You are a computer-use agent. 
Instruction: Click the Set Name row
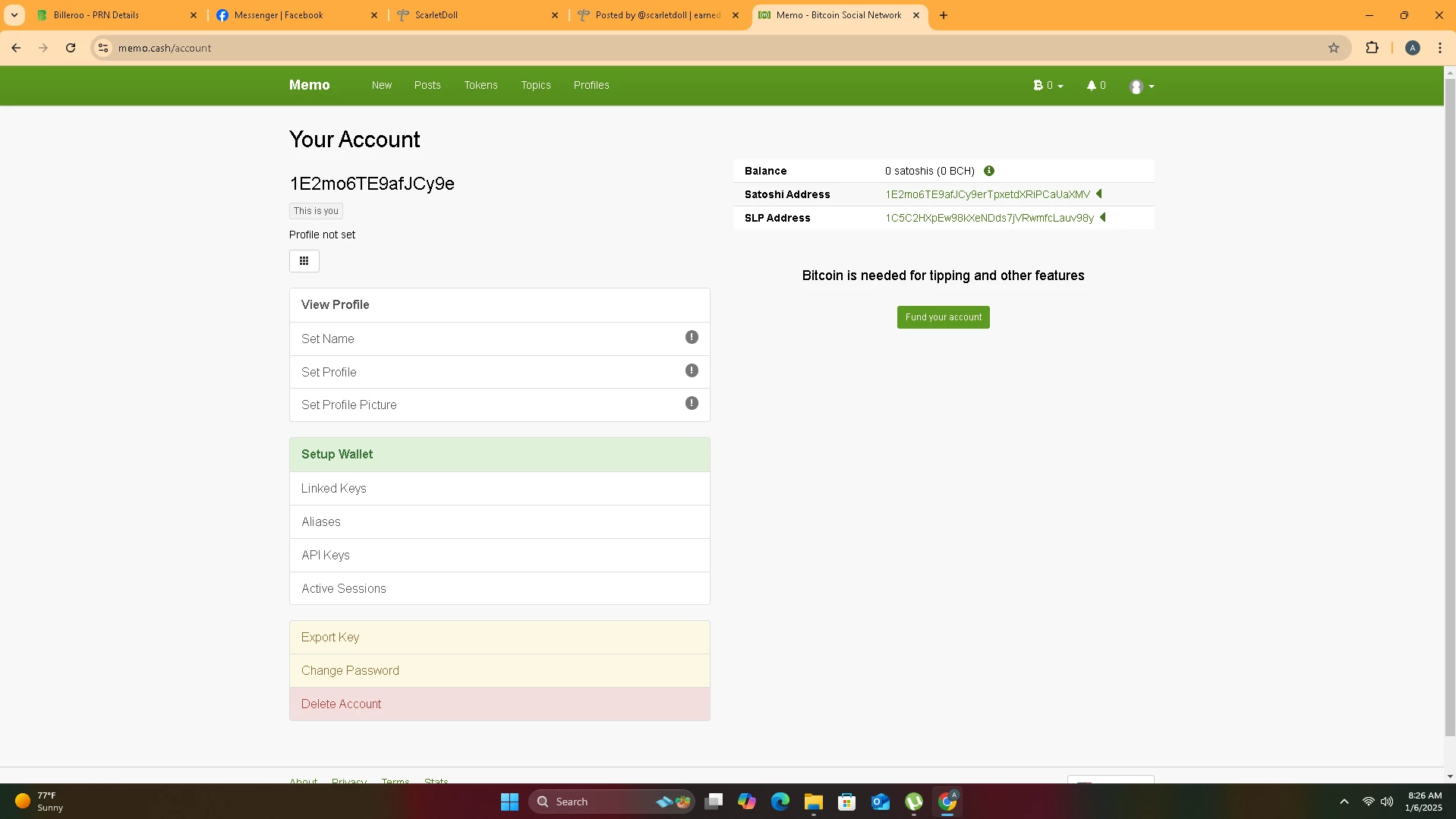click(x=500, y=339)
